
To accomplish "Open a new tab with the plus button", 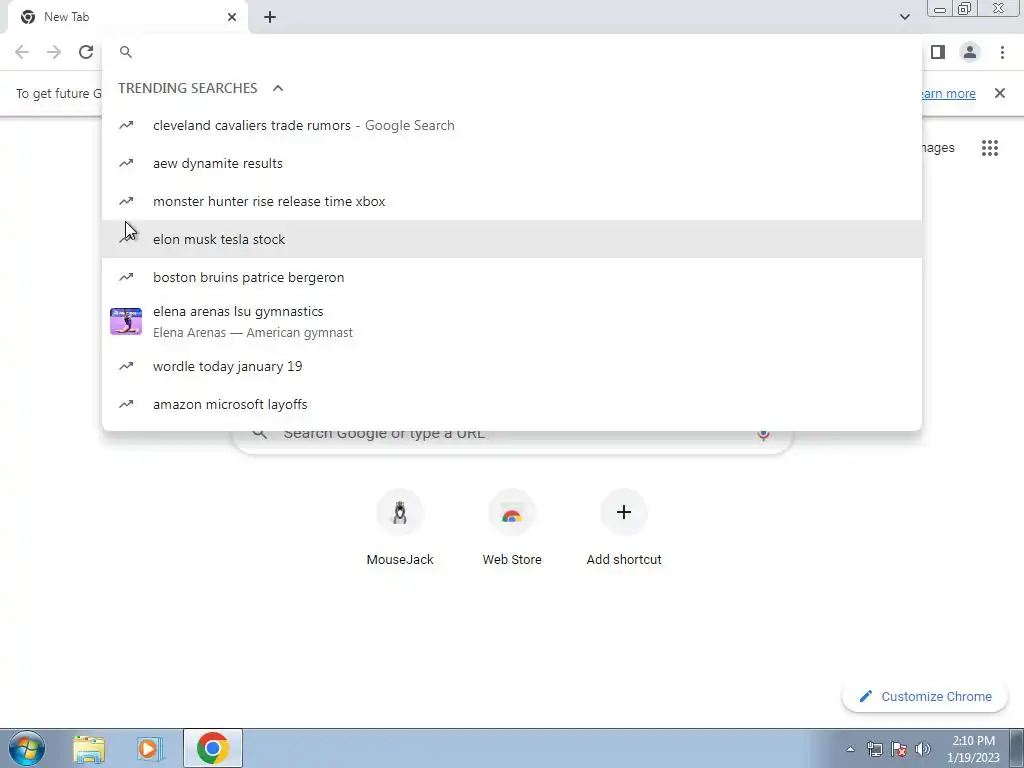I will 270,17.
